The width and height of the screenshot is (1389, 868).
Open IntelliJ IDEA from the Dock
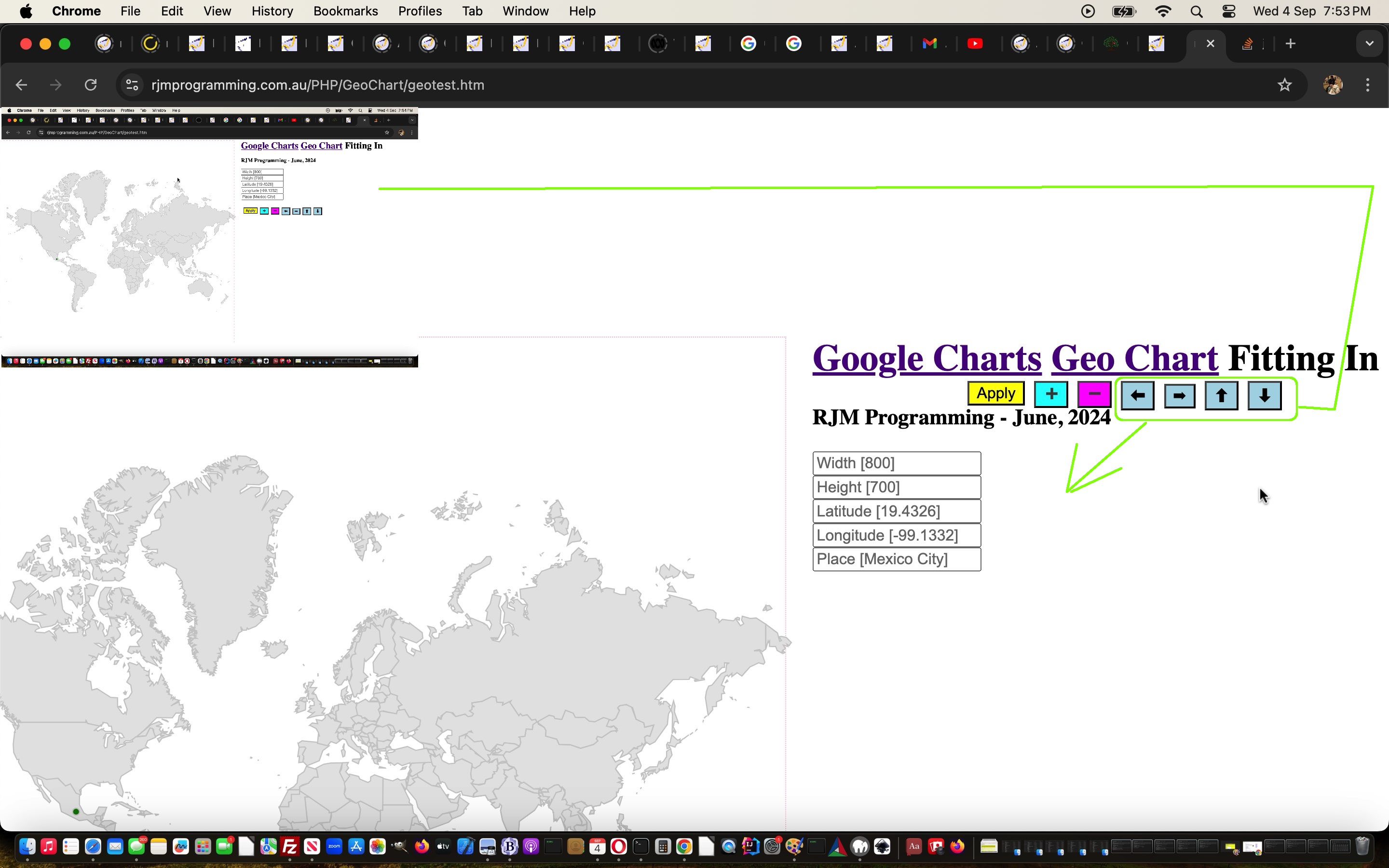[750, 846]
